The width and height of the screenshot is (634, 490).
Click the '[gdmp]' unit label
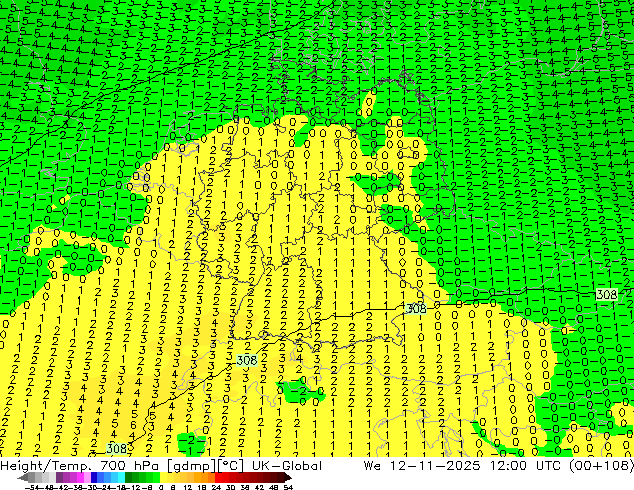[x=192, y=466]
